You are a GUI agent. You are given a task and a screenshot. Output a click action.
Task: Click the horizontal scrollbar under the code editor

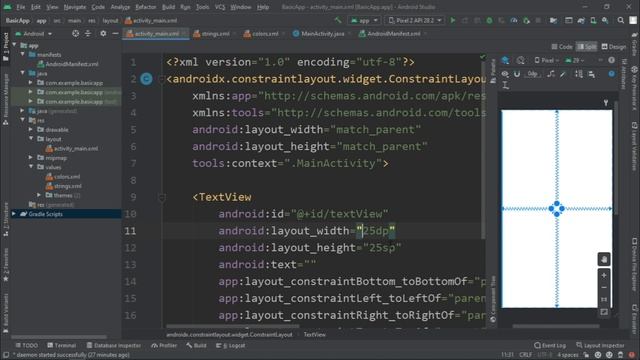[x=233, y=326]
